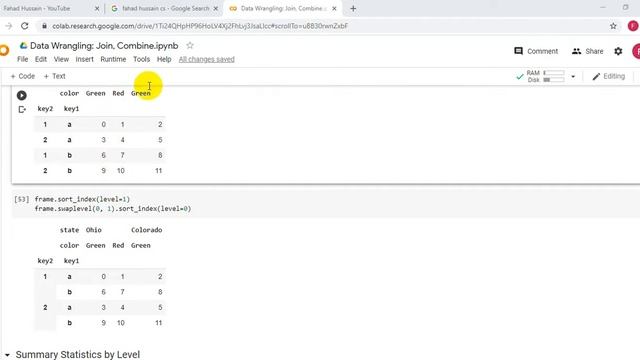Click the value 11 in lower table

(x=158, y=323)
